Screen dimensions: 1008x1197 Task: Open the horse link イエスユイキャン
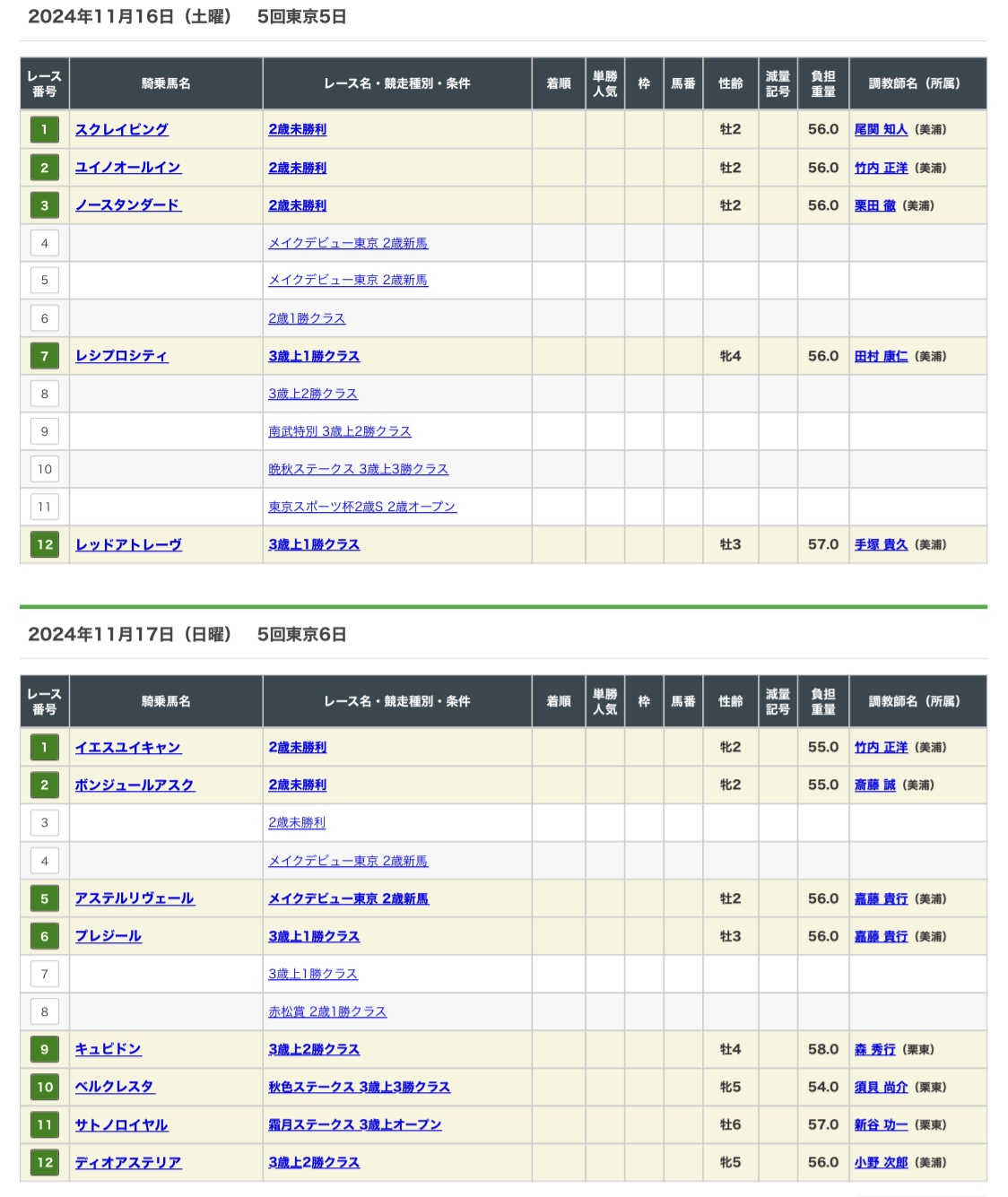click(x=127, y=747)
